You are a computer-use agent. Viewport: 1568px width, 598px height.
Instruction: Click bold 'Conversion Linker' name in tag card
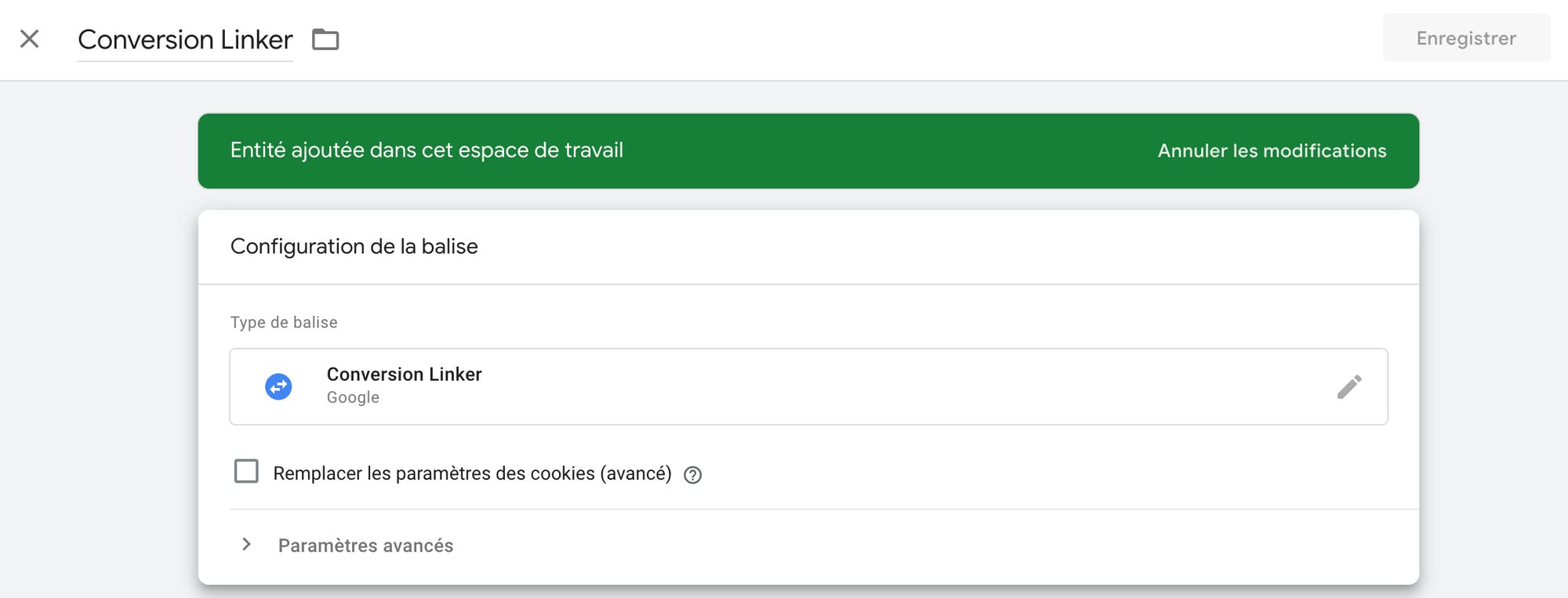[404, 374]
